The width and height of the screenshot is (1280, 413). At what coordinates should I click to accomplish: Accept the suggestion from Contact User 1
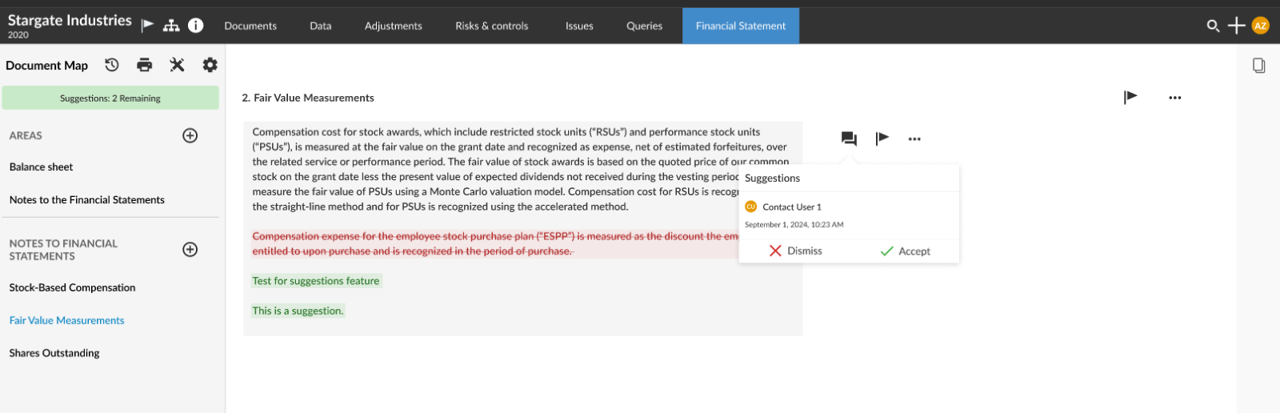click(904, 251)
